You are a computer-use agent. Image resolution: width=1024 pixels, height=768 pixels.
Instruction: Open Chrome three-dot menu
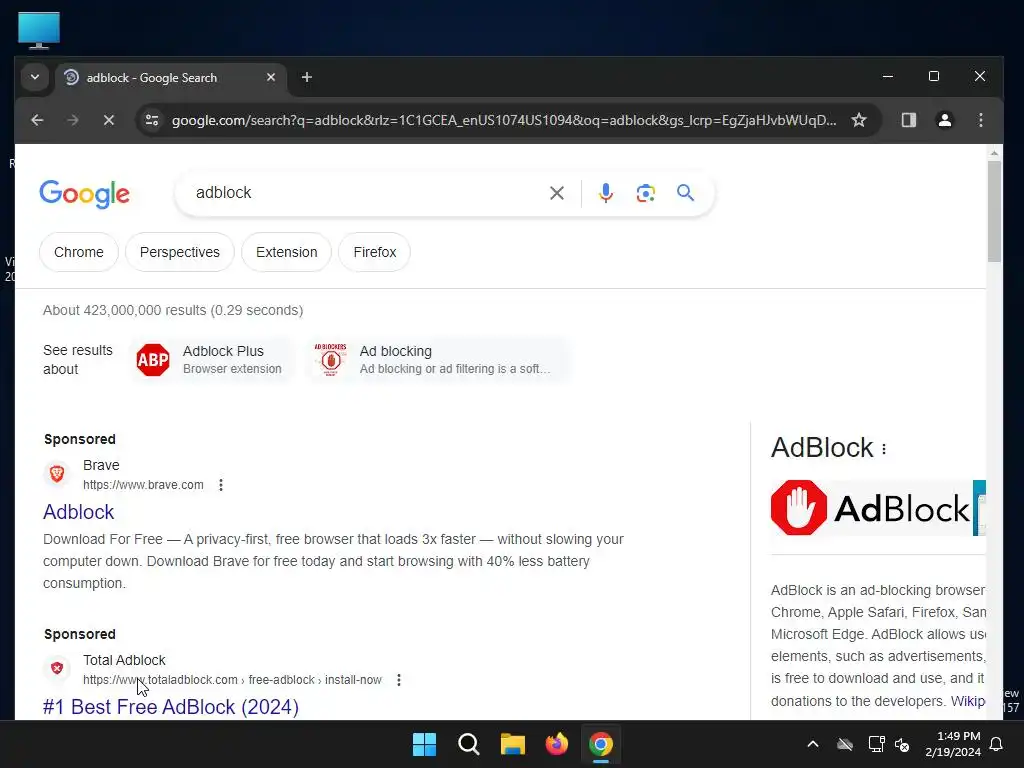click(980, 120)
